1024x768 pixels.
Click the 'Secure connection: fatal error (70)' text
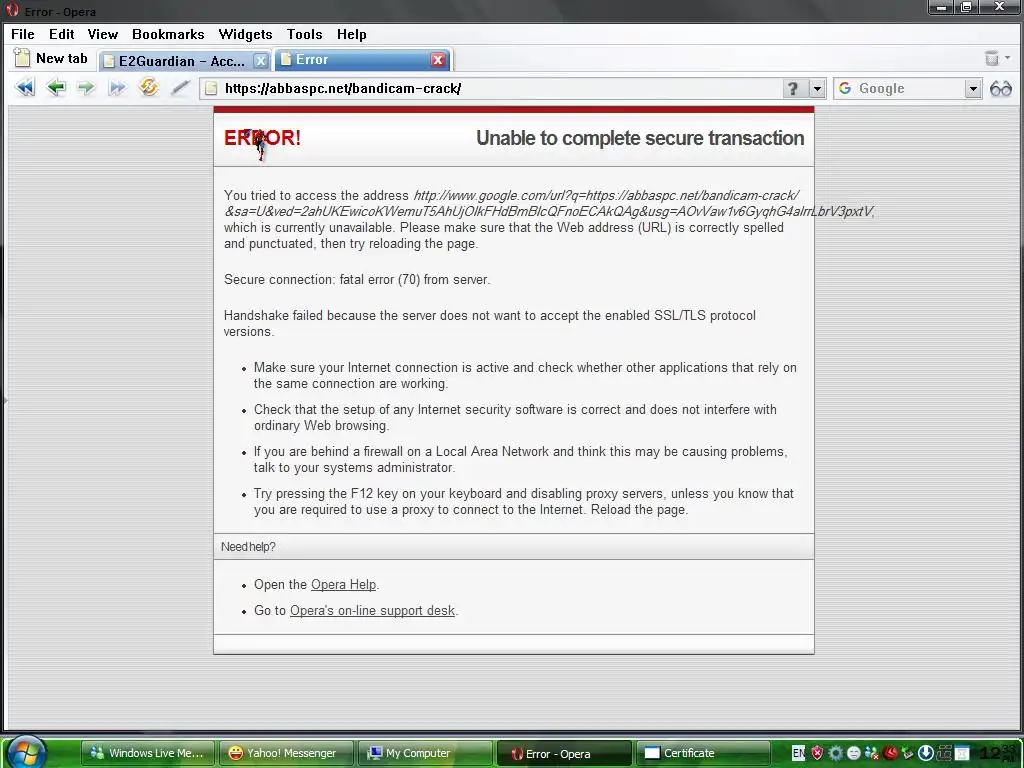pyautogui.click(x=357, y=280)
